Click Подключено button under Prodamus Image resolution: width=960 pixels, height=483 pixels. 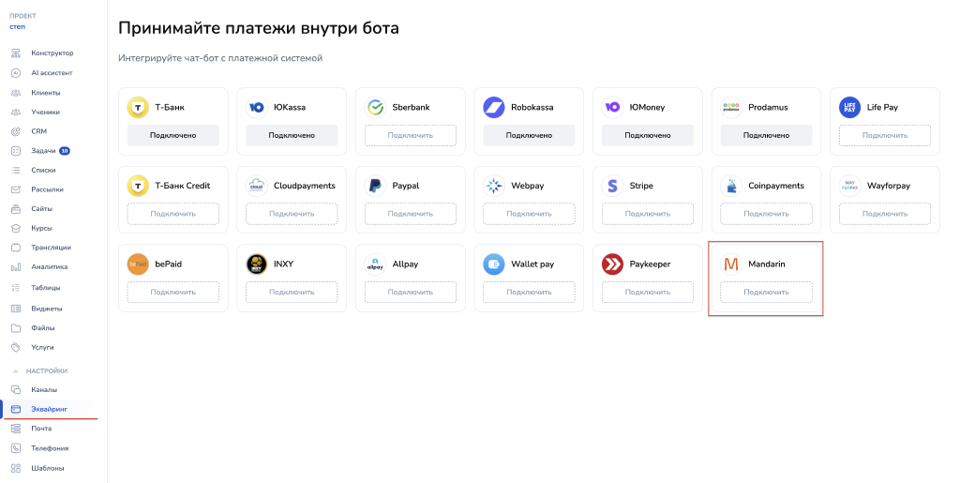[x=766, y=135]
